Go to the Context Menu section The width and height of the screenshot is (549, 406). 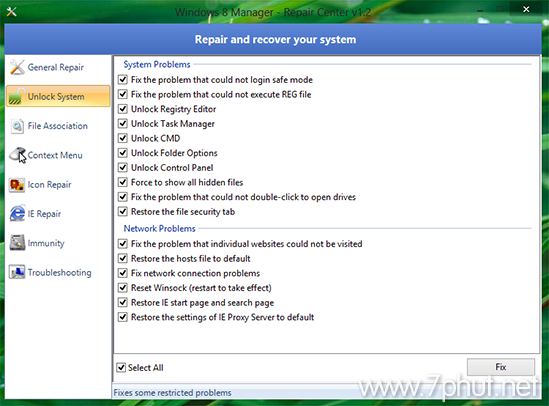[55, 155]
